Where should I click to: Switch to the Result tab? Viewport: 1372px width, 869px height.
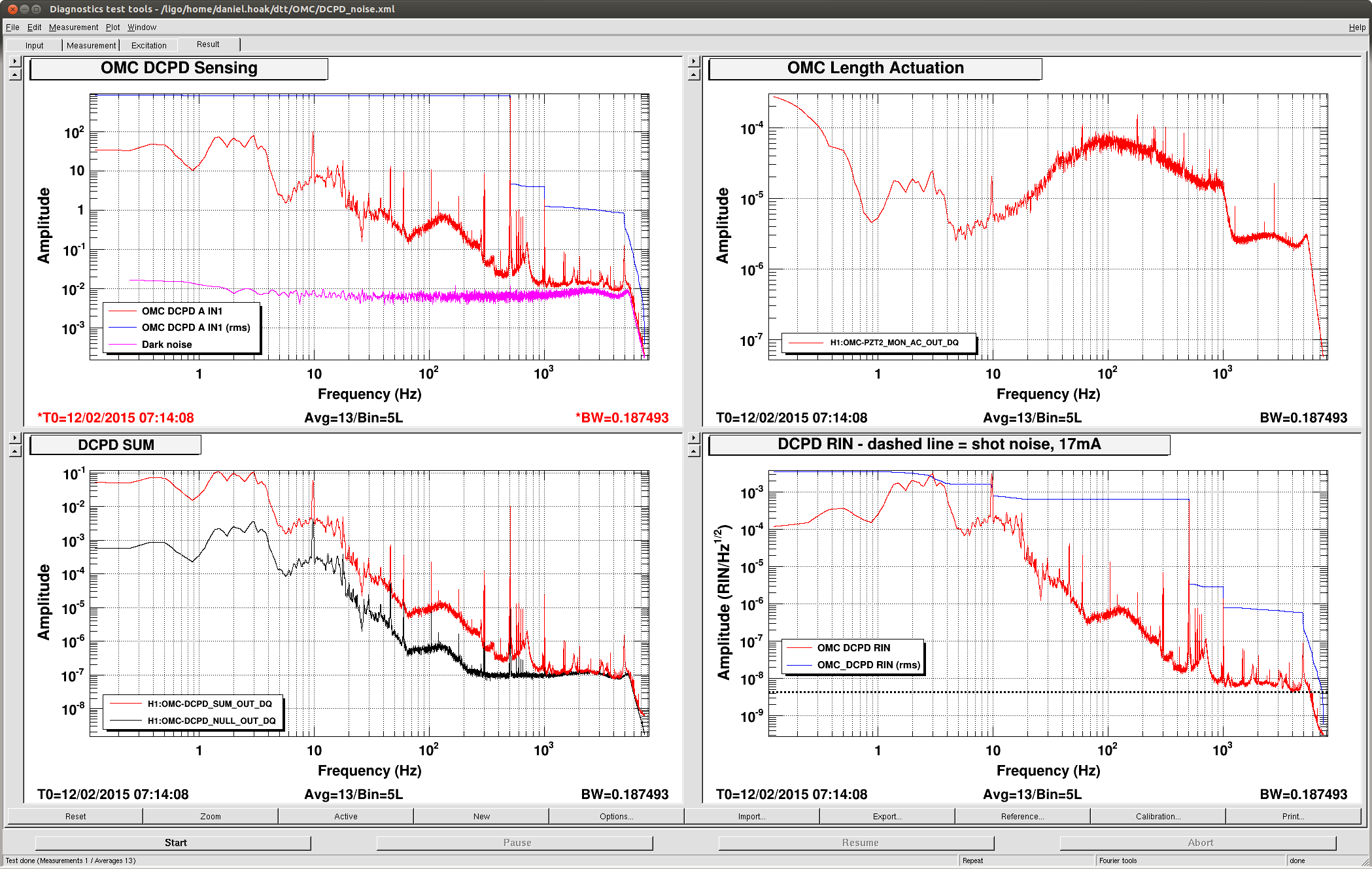208,44
